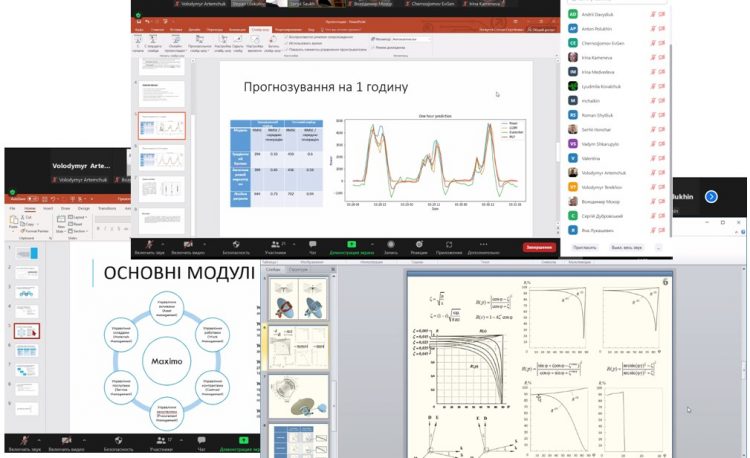This screenshot has height=458, width=750.
Task: Click Hide Slide icon in top PowerPoint ribbon
Action: tap(238, 43)
